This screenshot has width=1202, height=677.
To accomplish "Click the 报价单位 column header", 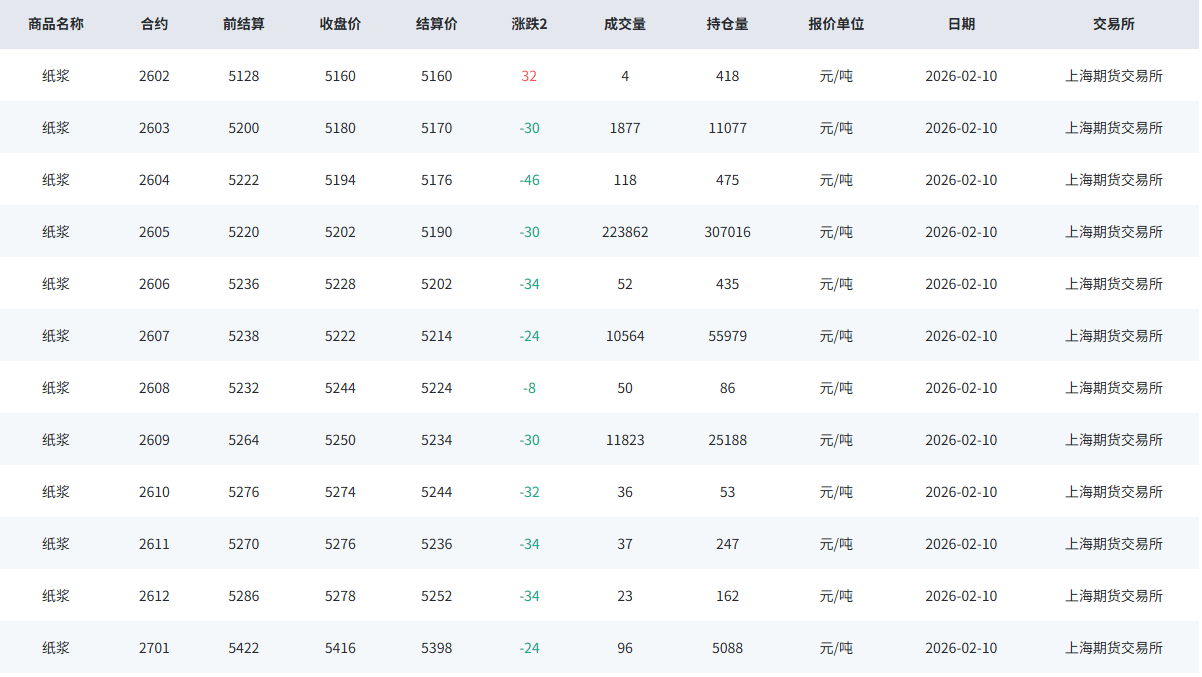I will (836, 24).
